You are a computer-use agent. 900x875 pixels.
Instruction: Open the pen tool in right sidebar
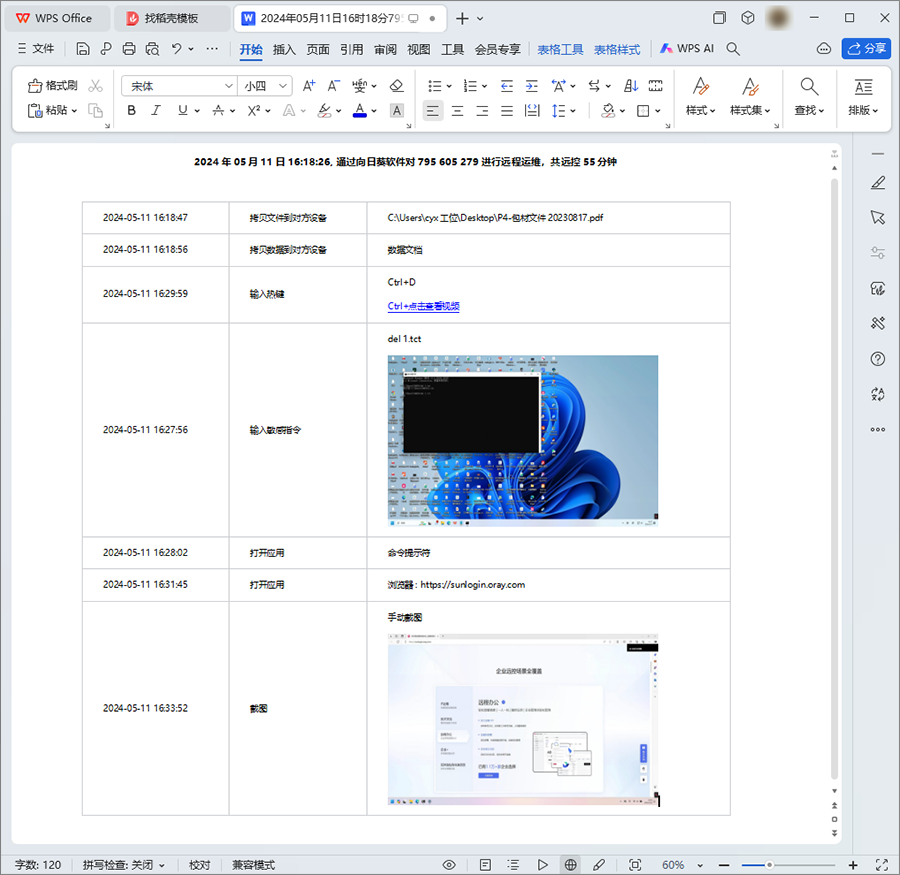click(x=878, y=183)
